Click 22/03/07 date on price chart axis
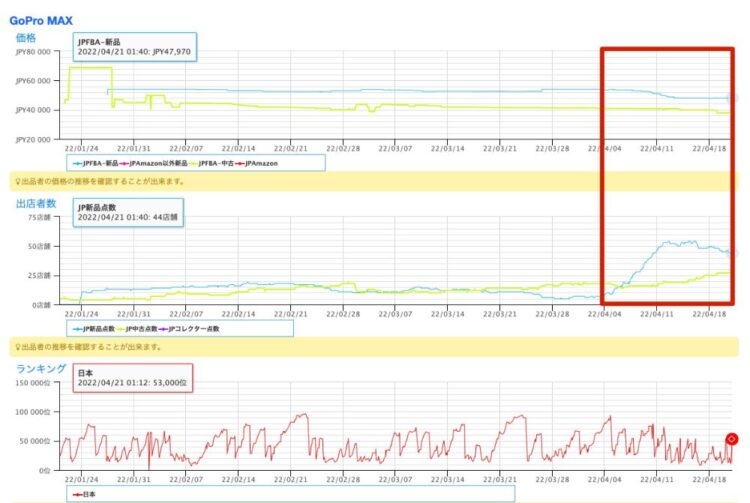The image size is (750, 503). pos(395,149)
